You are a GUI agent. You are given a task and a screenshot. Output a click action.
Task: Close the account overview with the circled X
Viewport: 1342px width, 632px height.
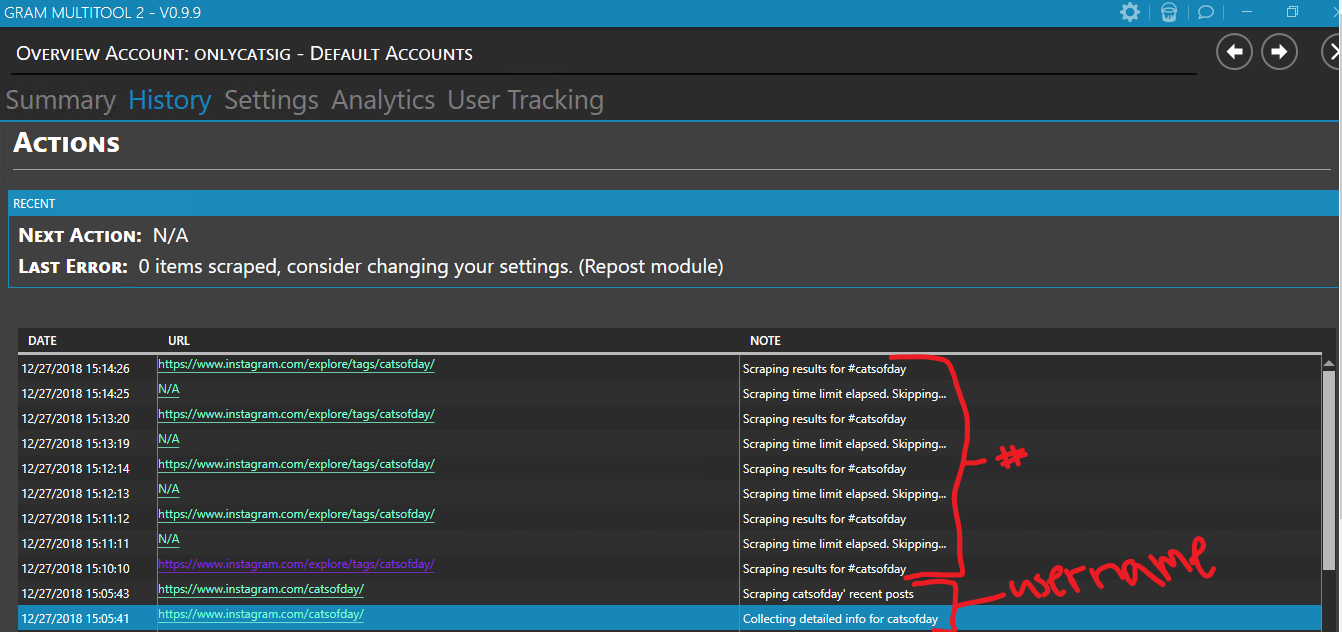pyautogui.click(x=1333, y=52)
